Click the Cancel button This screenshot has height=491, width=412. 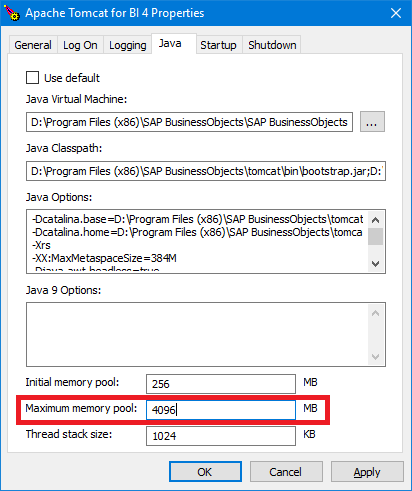[286, 472]
